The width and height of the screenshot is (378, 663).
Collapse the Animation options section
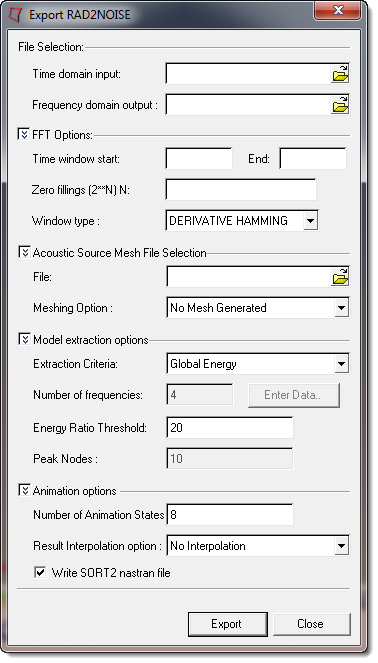click(x=24, y=490)
